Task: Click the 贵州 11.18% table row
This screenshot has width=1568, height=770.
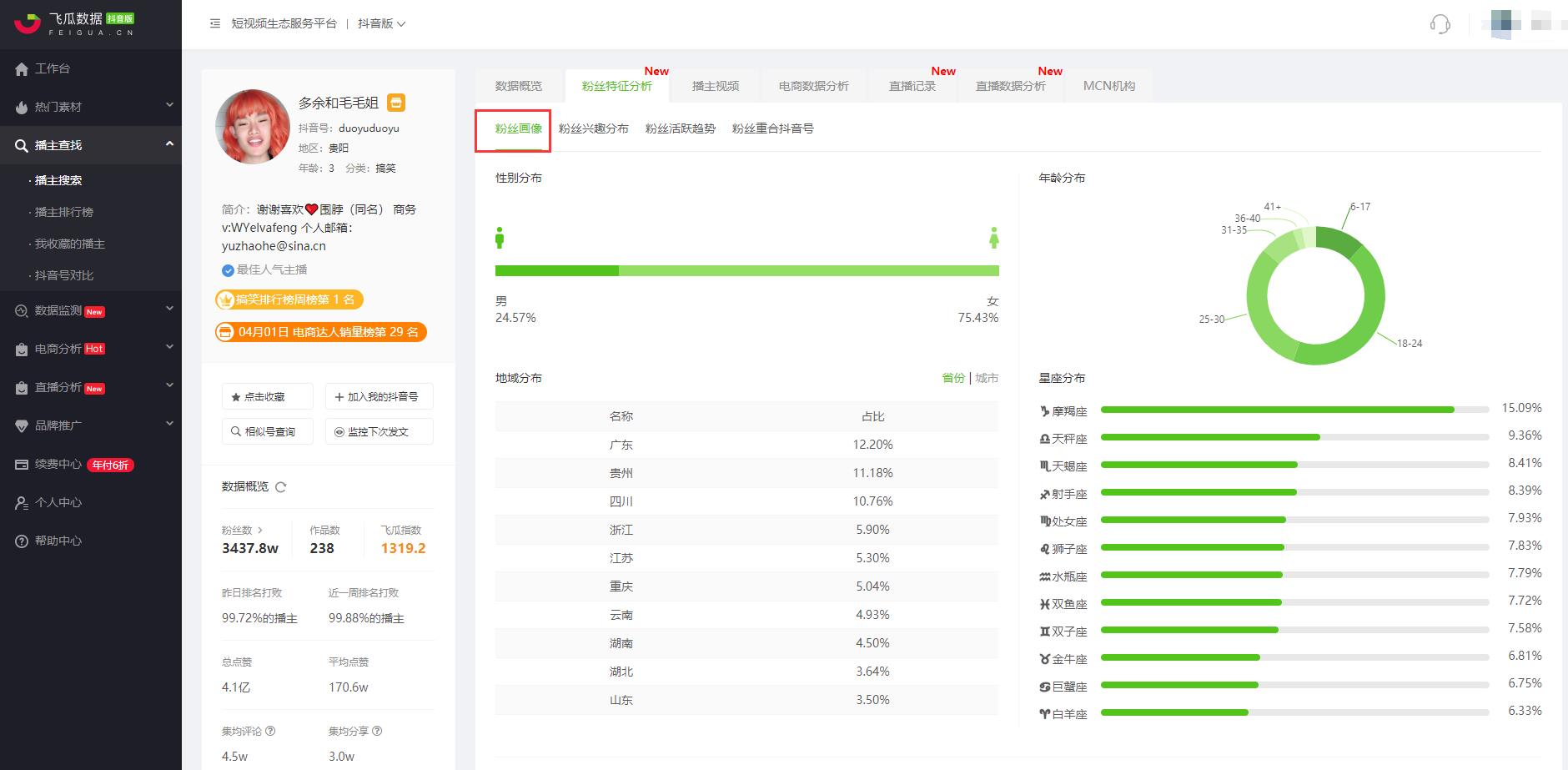Action: [x=746, y=473]
